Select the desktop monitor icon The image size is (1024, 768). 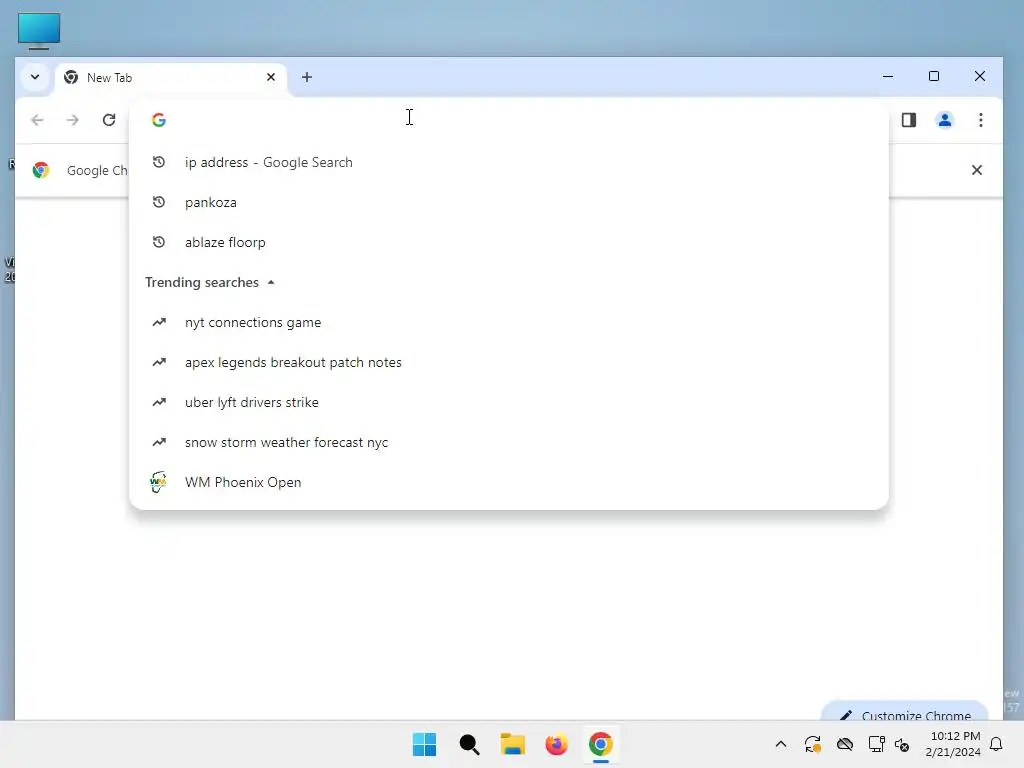[x=39, y=31]
